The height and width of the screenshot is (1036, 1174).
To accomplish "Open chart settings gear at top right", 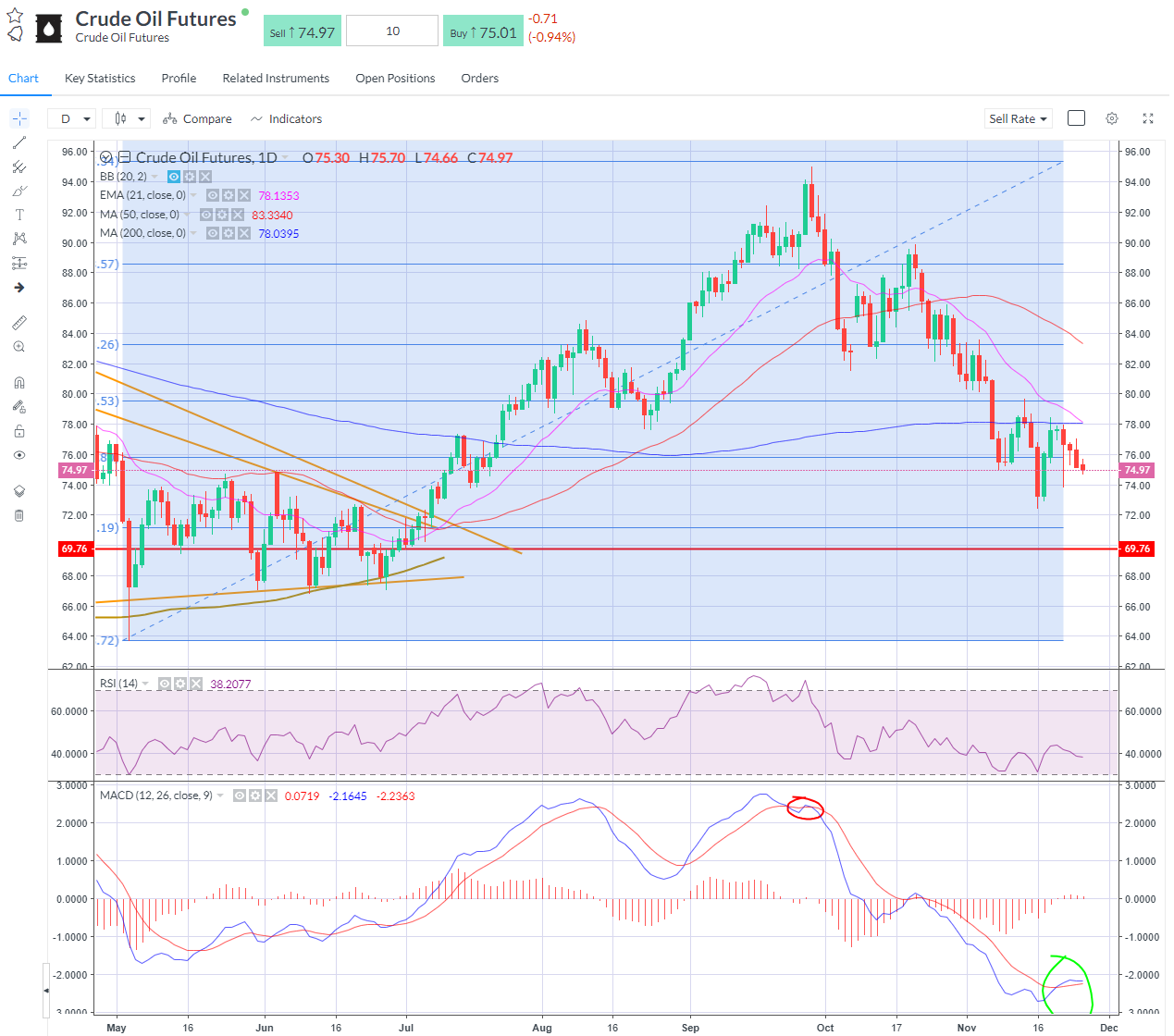I will [x=1112, y=118].
